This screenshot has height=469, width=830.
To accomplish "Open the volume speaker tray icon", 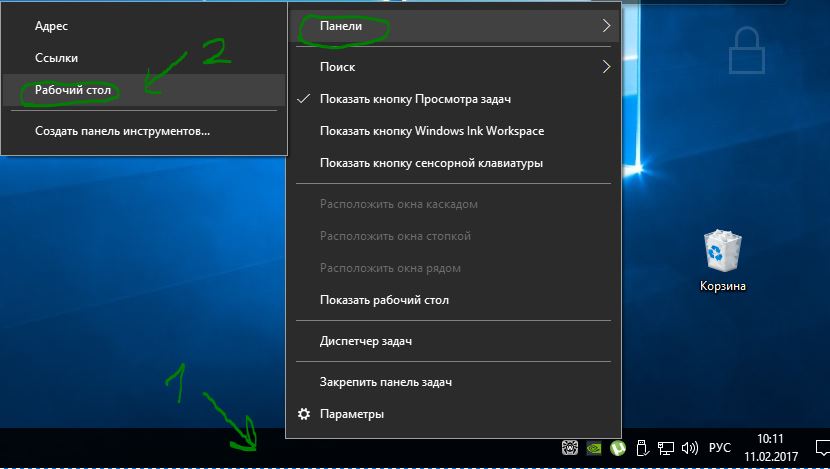I will pos(690,448).
